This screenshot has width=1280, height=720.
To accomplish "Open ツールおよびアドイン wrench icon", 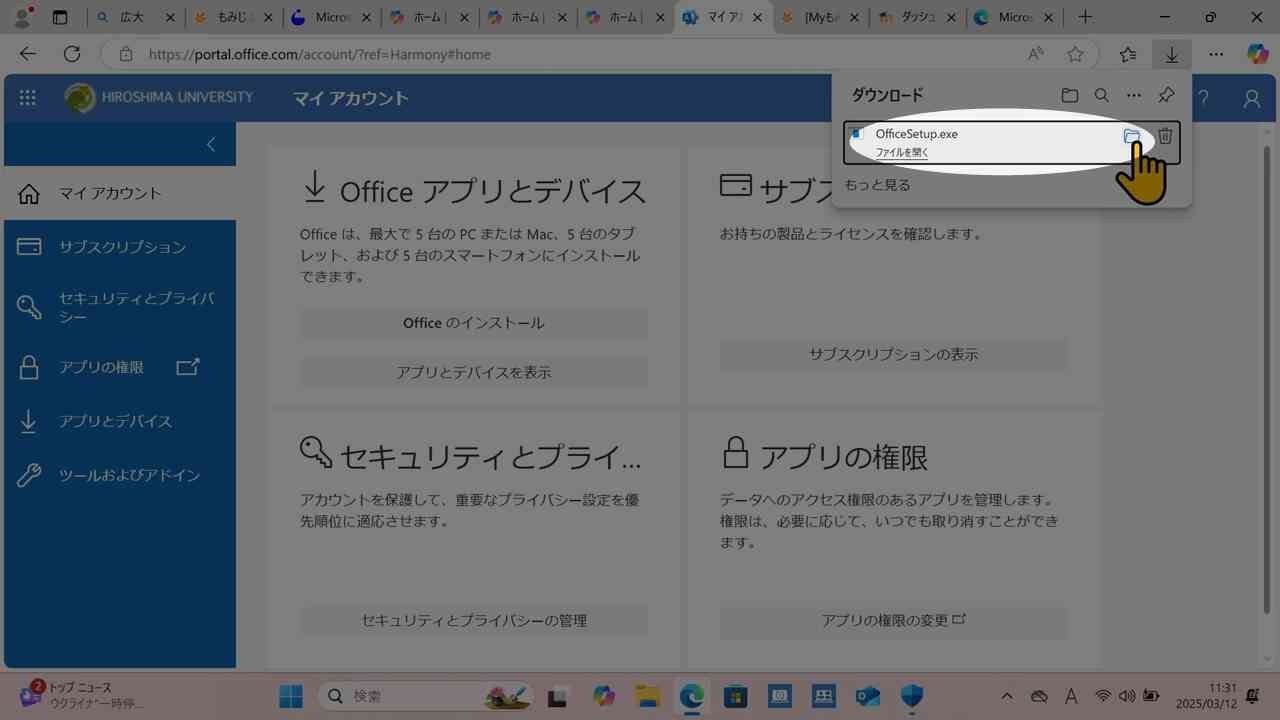I will tap(28, 475).
